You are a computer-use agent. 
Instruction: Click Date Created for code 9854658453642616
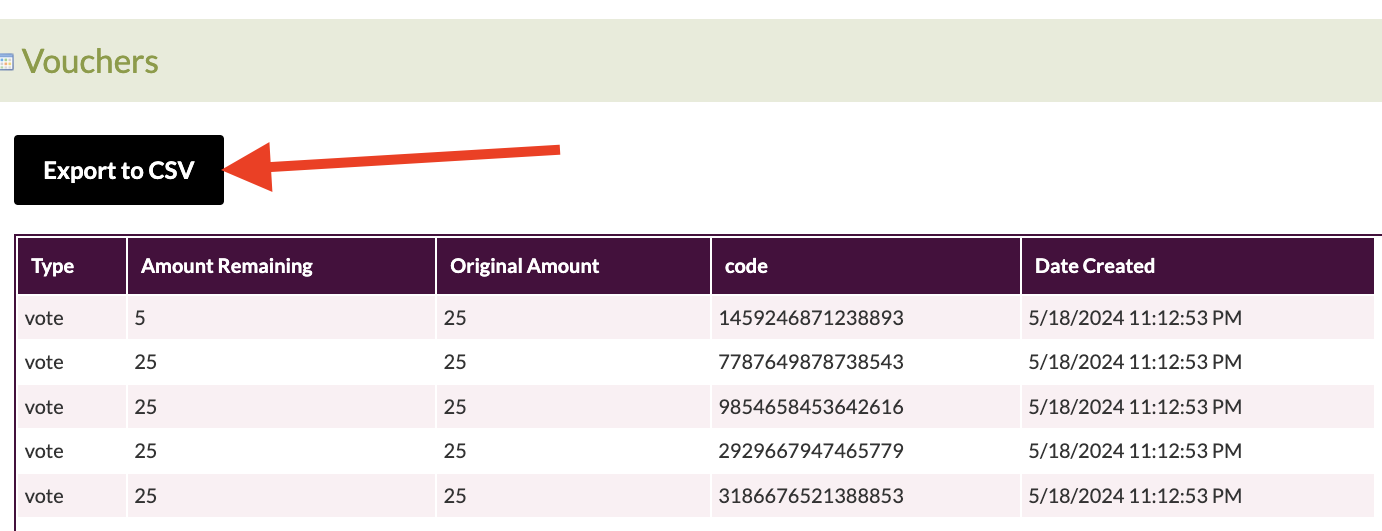click(x=1135, y=407)
